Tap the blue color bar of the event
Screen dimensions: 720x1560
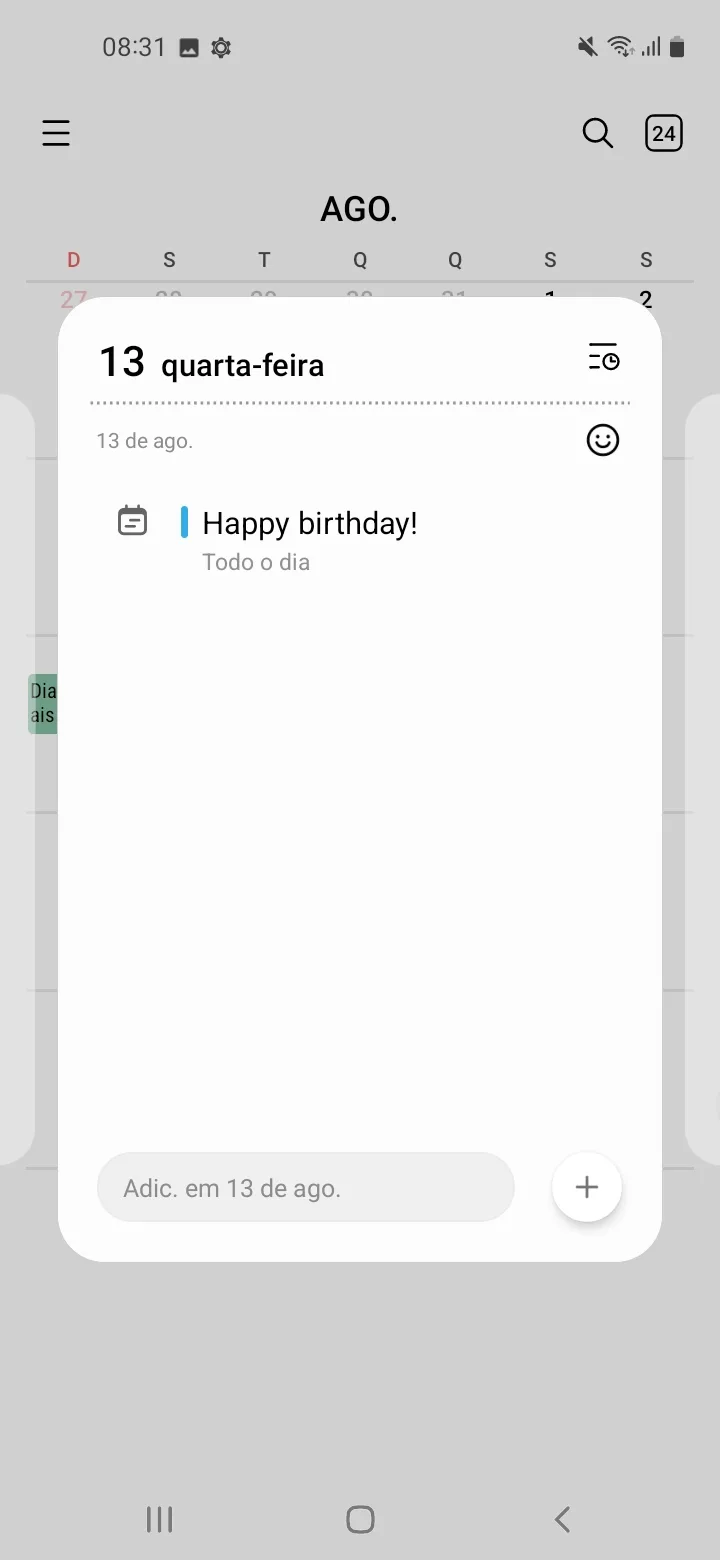point(184,522)
